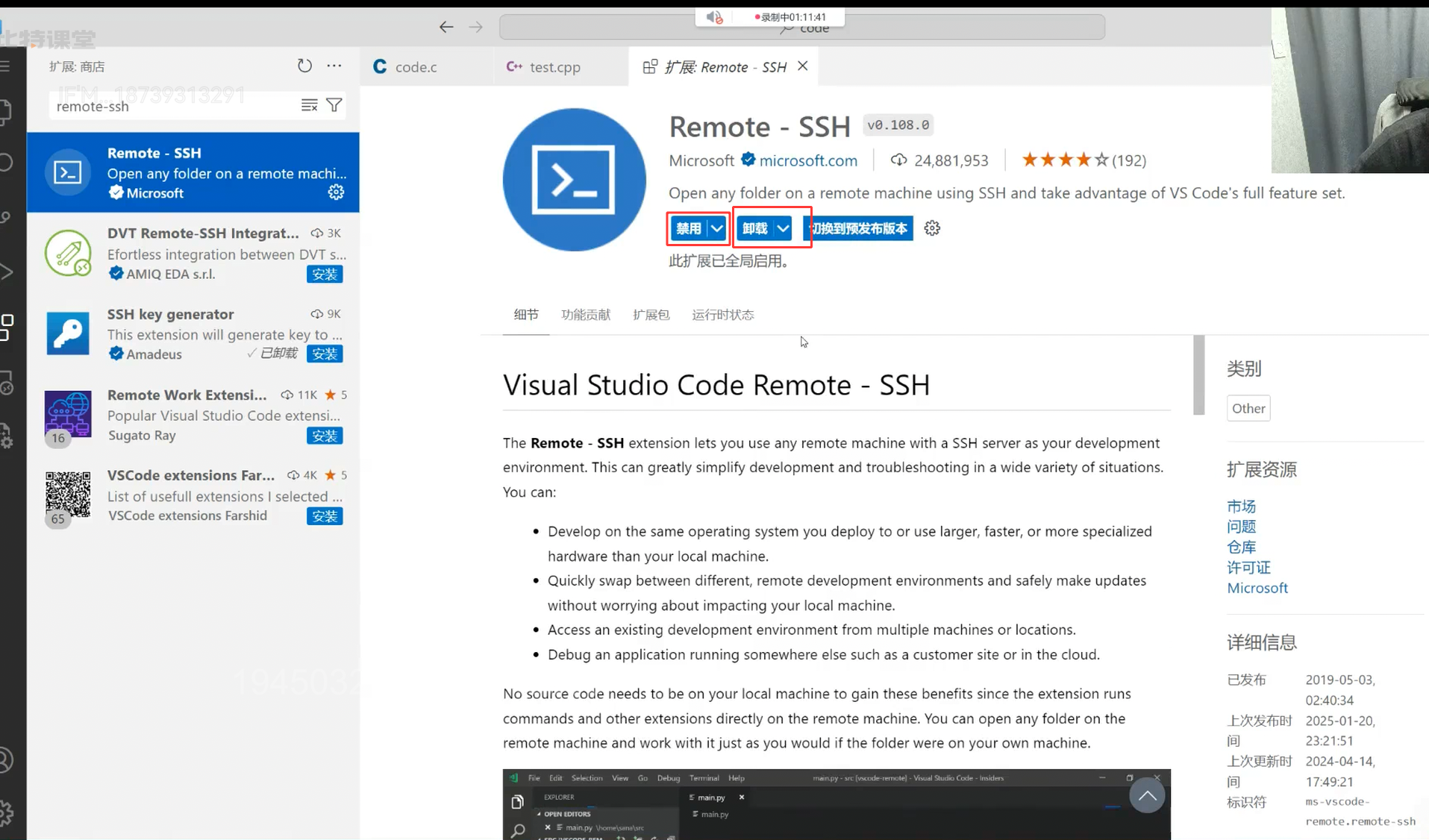
Task: Expand the 卸载 (Uninstall) dropdown arrow
Action: click(x=783, y=228)
